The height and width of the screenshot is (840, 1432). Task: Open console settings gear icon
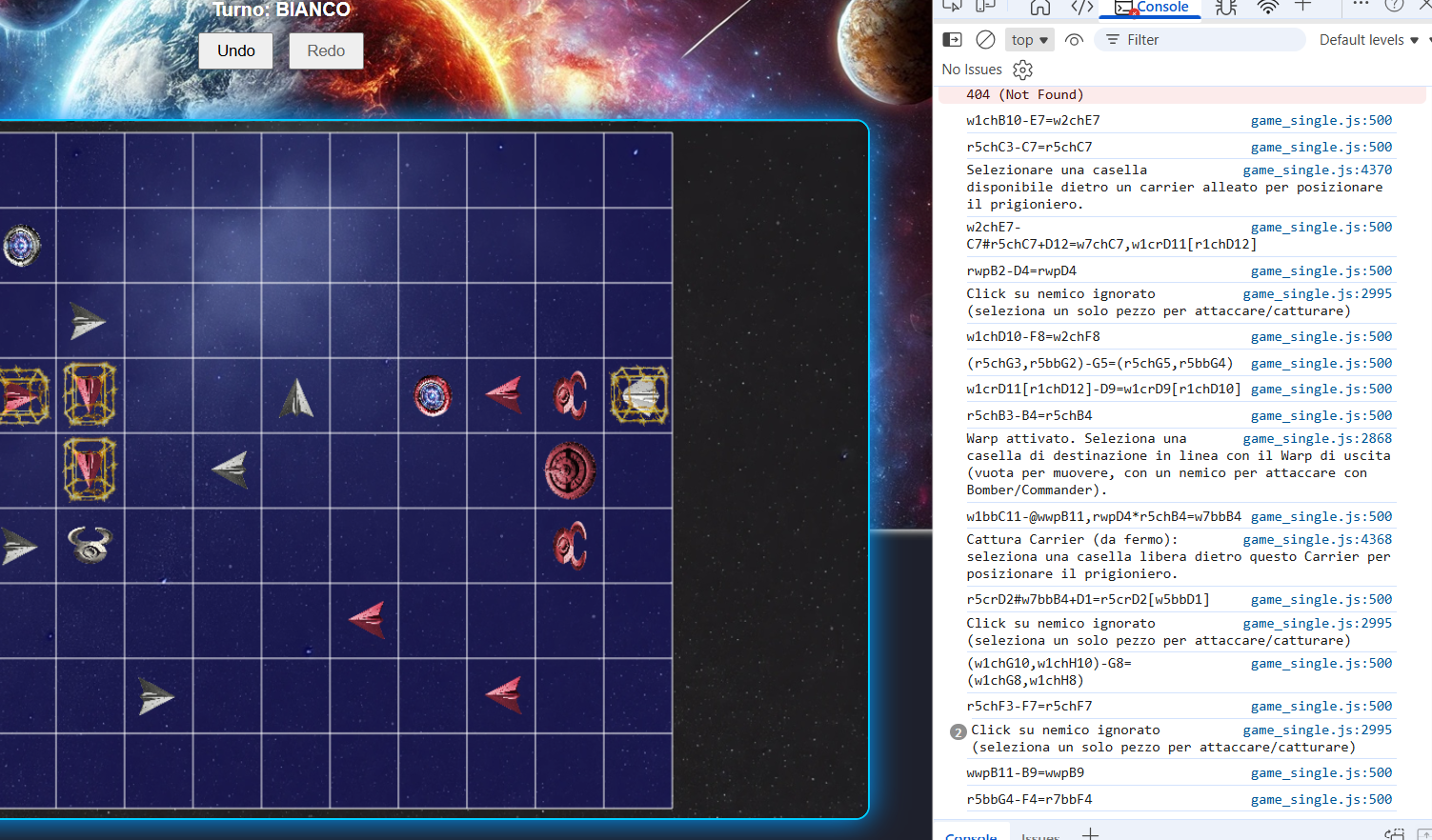click(x=1022, y=70)
